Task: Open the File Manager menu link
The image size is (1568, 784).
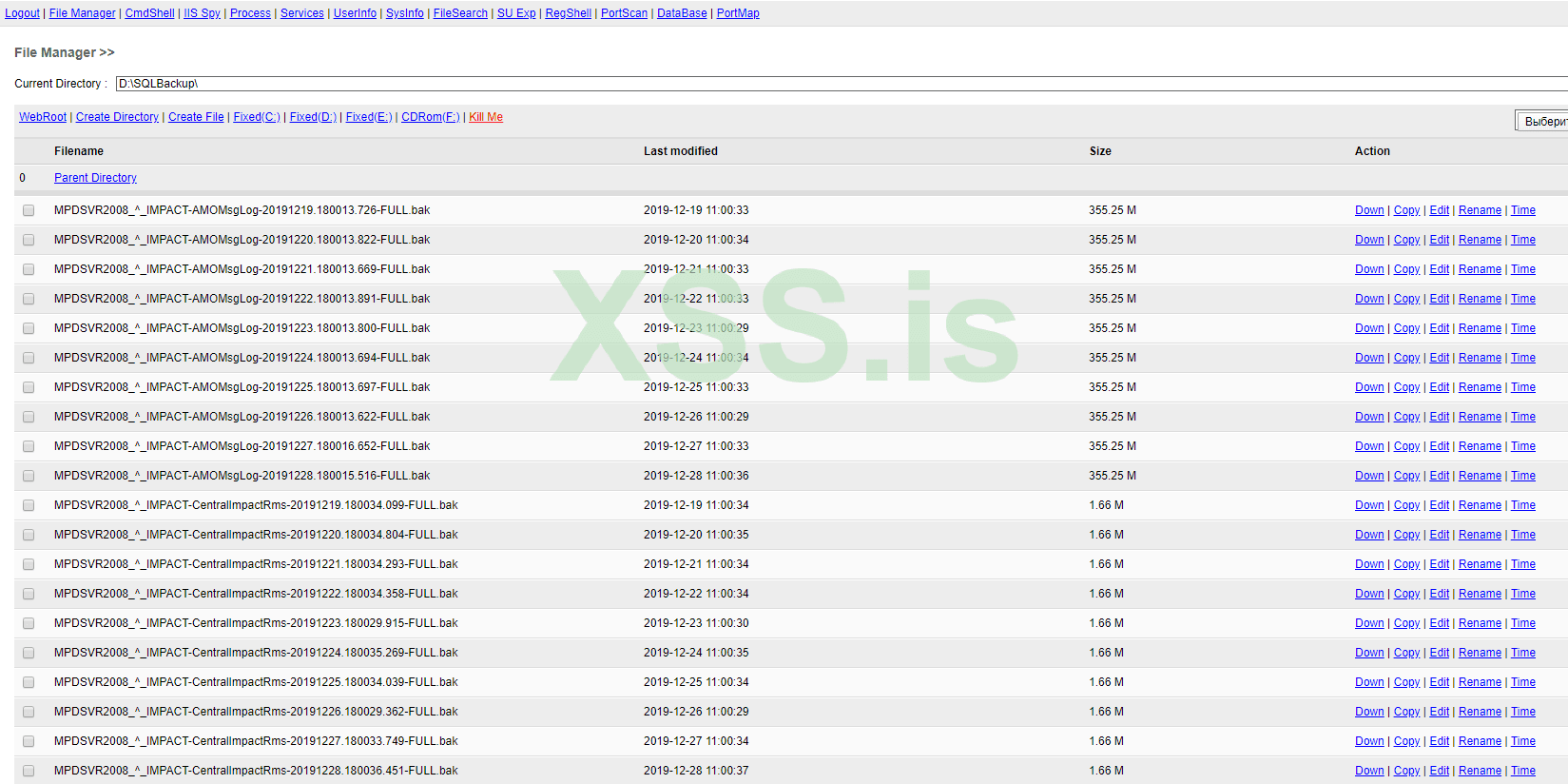Action: tap(82, 13)
